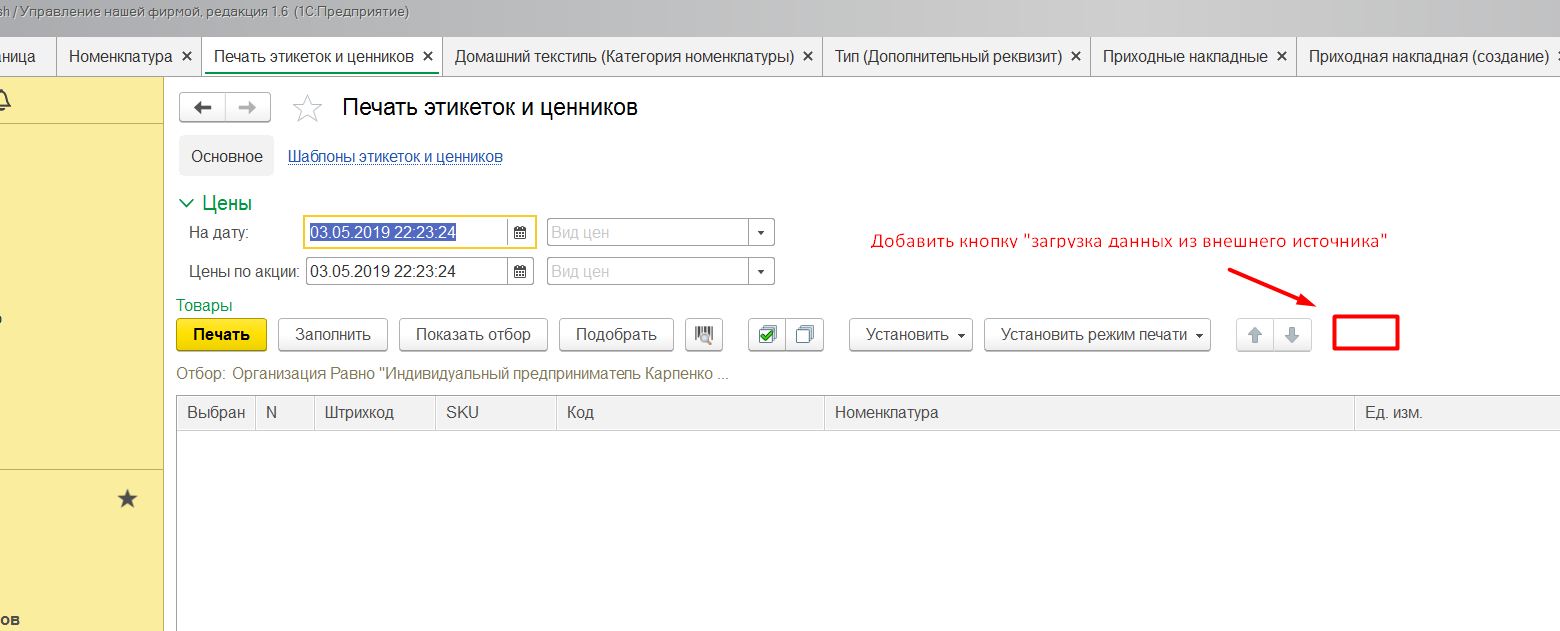Click the 'На дату' date input field
This screenshot has height=631, width=1560.
pyautogui.click(x=405, y=232)
